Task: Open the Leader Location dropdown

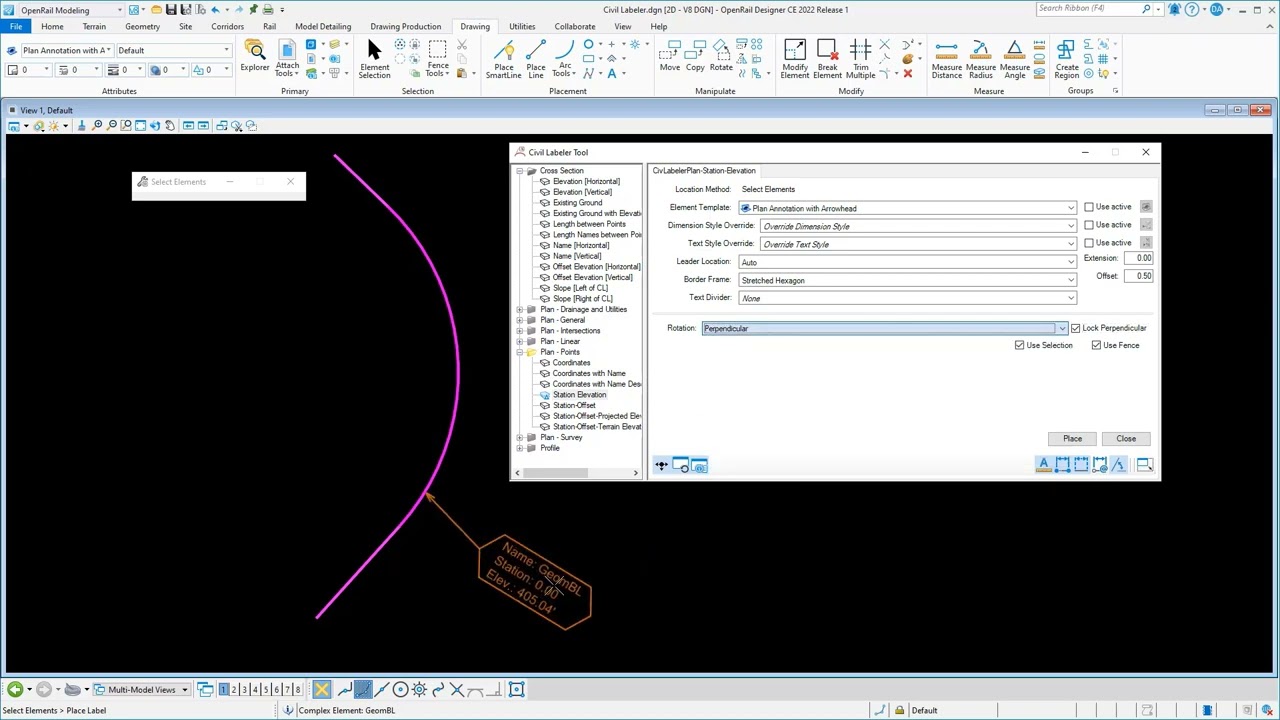Action: coord(907,262)
